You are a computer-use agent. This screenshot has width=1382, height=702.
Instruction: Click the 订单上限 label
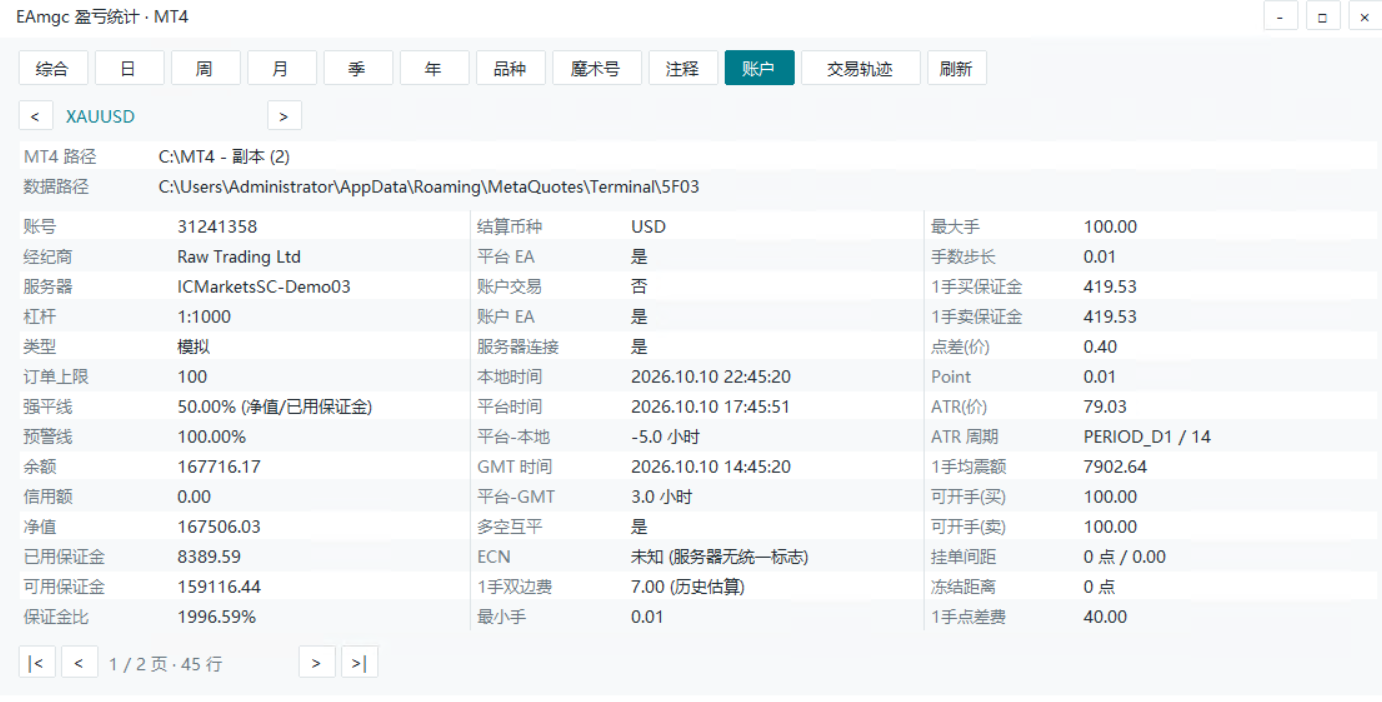[56, 377]
